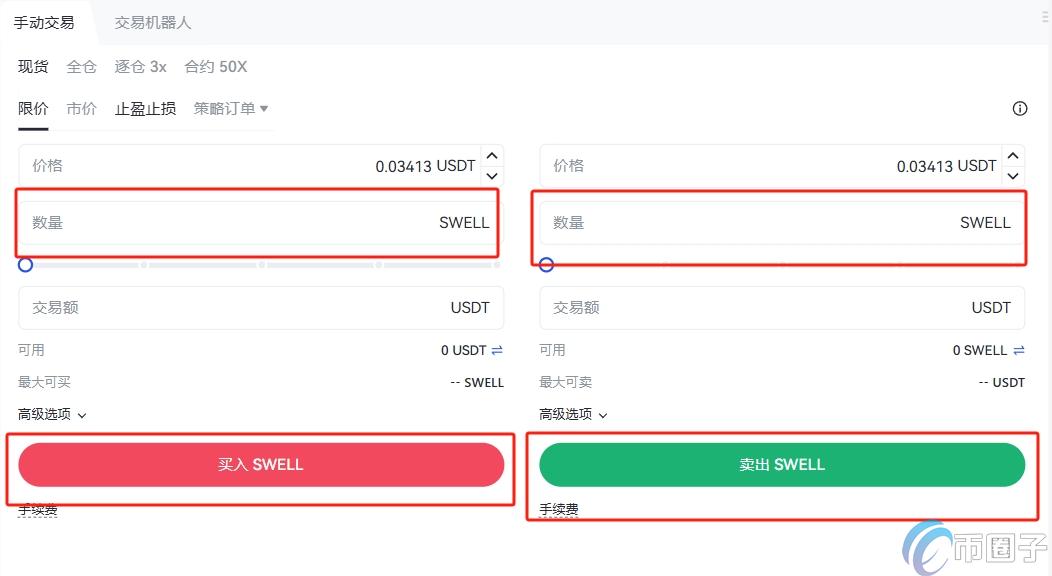Image resolution: width=1052 pixels, height=576 pixels.
Task: Click the swap icon next to 0 SWELL 可用
Action: click(1019, 350)
